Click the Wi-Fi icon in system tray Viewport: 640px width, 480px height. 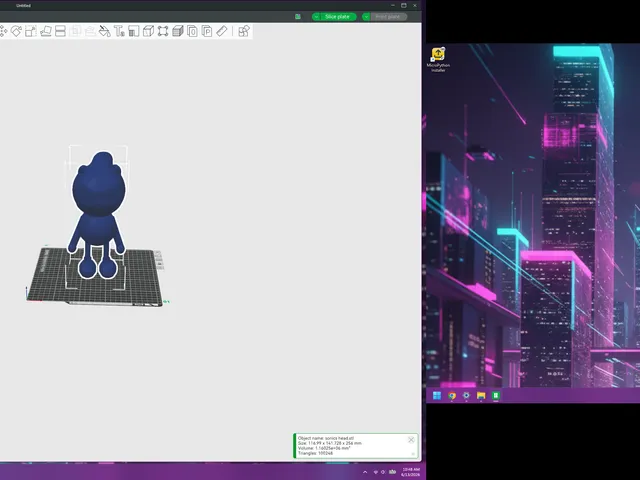click(x=376, y=472)
